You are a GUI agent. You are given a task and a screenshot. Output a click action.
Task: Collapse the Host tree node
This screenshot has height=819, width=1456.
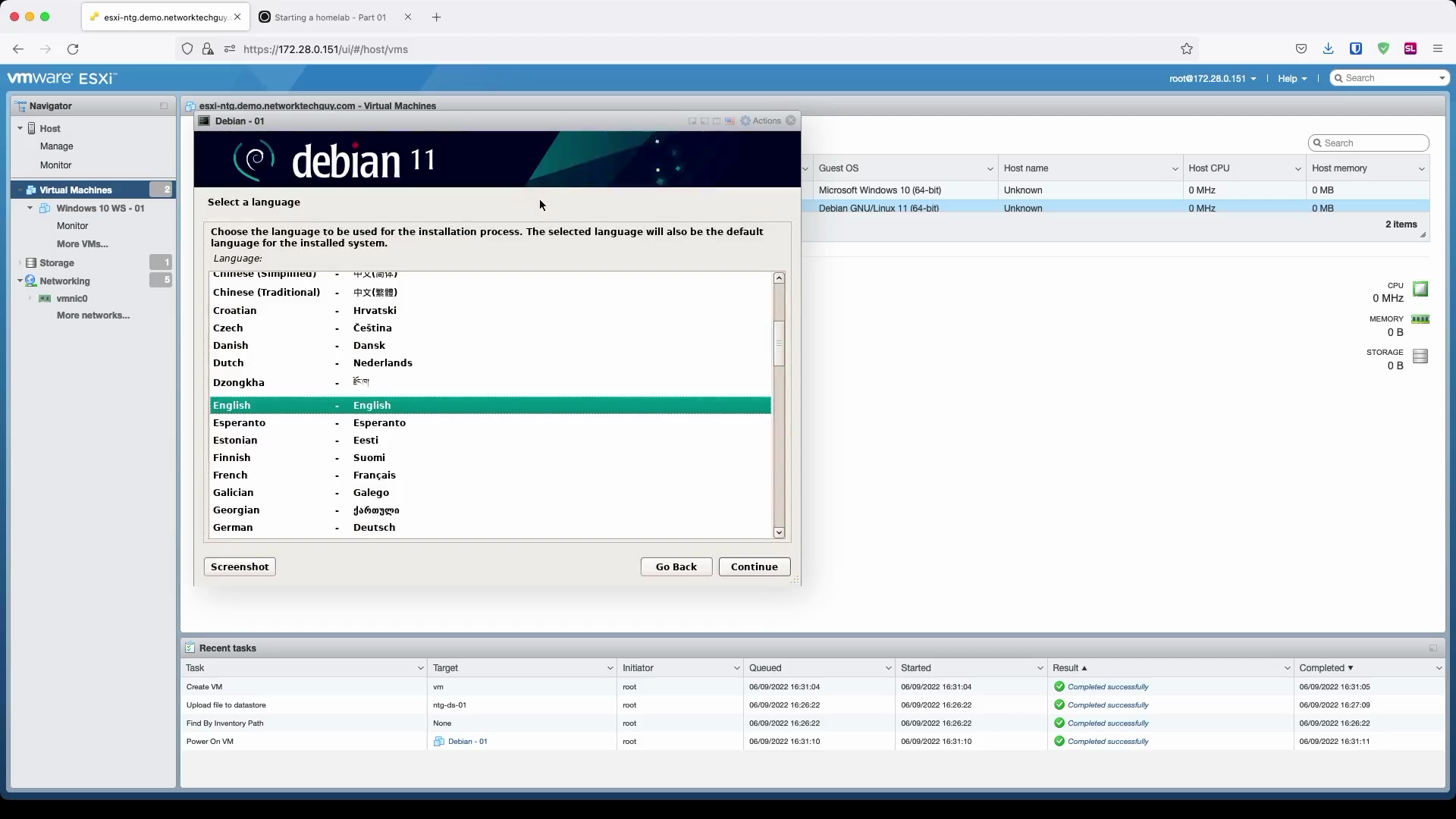[x=20, y=129]
